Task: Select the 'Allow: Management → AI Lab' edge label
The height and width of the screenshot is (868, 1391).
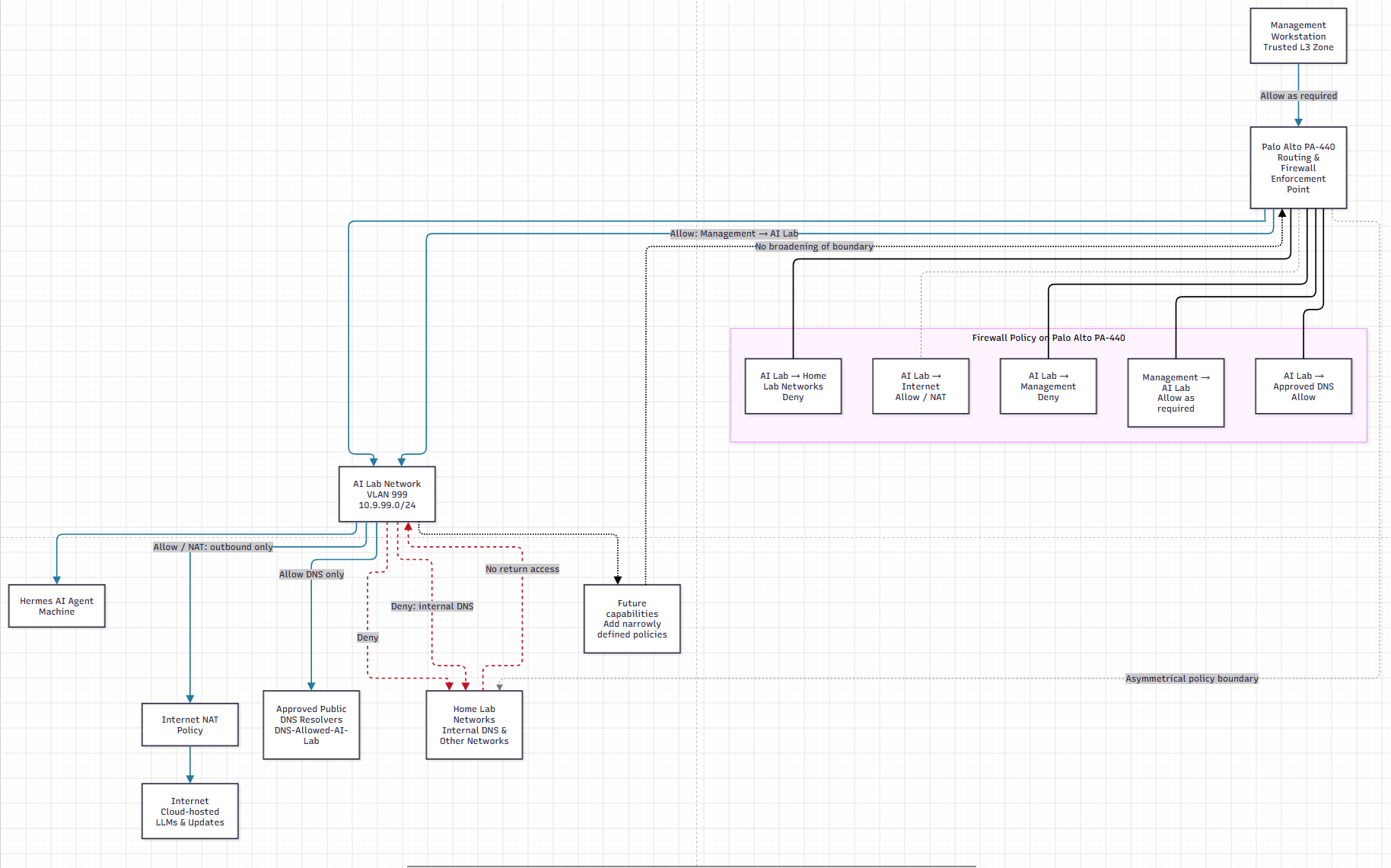Action: [734, 234]
